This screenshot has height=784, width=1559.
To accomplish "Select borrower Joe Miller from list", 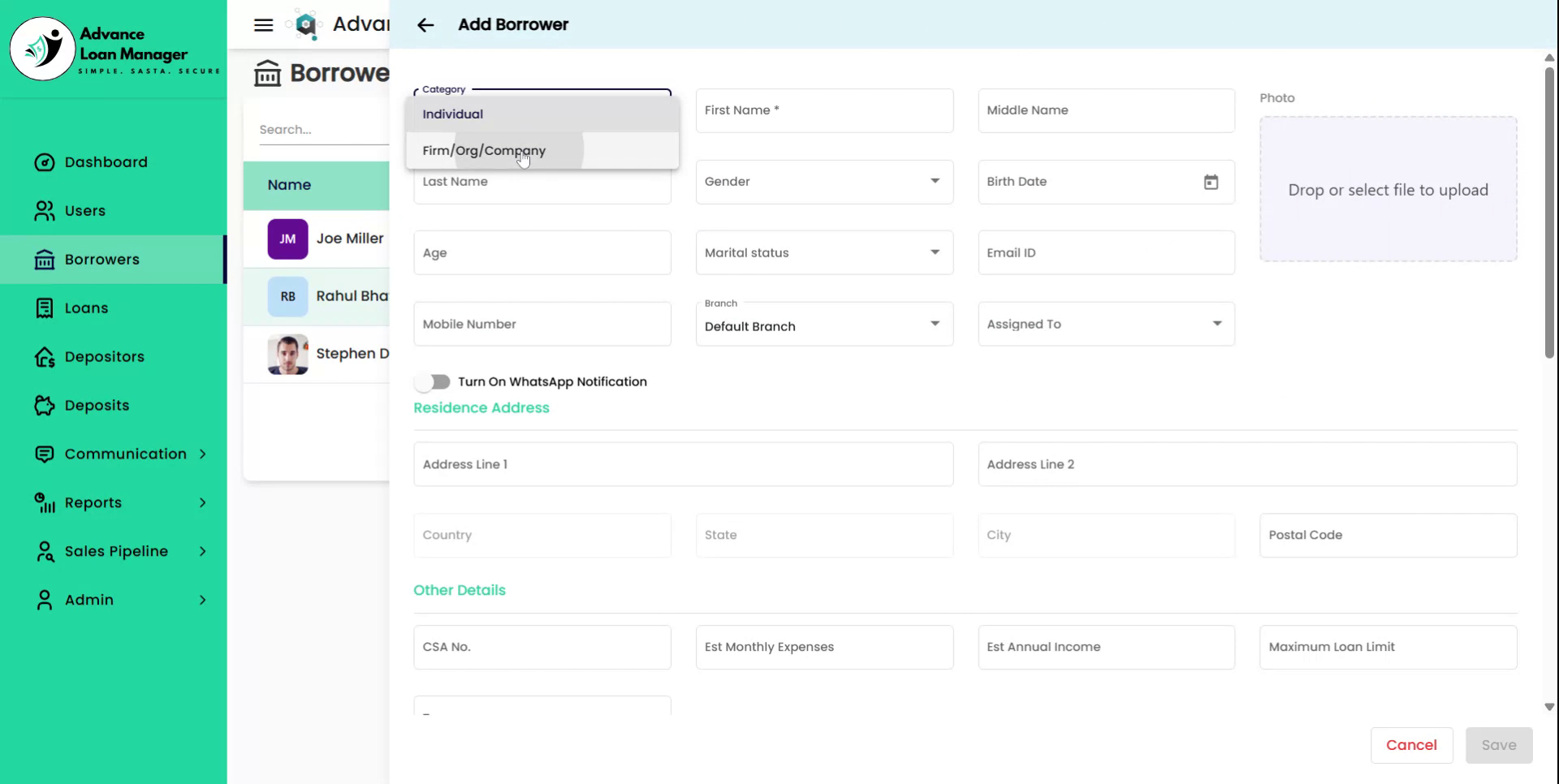I will click(350, 239).
